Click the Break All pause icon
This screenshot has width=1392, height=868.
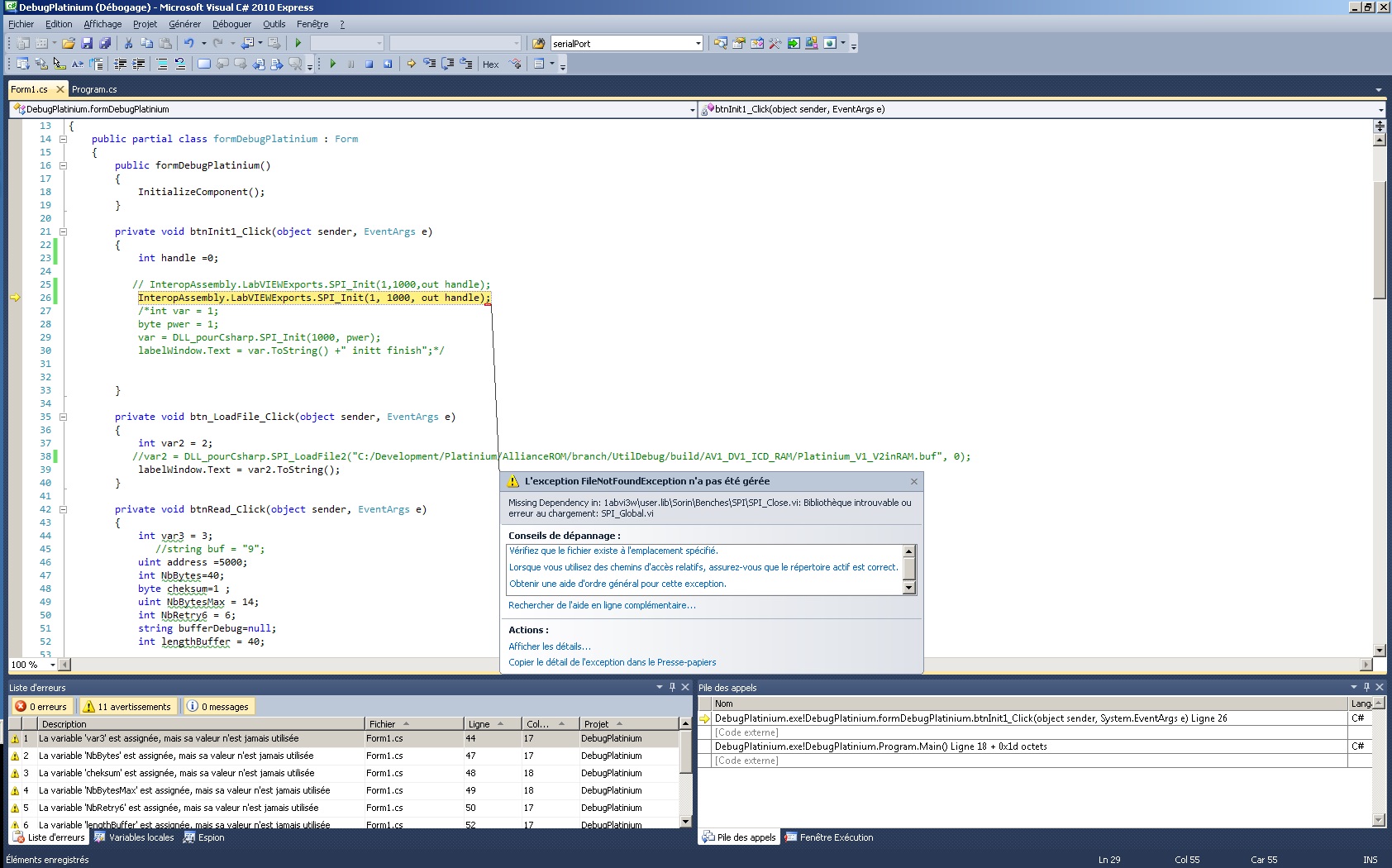click(x=350, y=64)
